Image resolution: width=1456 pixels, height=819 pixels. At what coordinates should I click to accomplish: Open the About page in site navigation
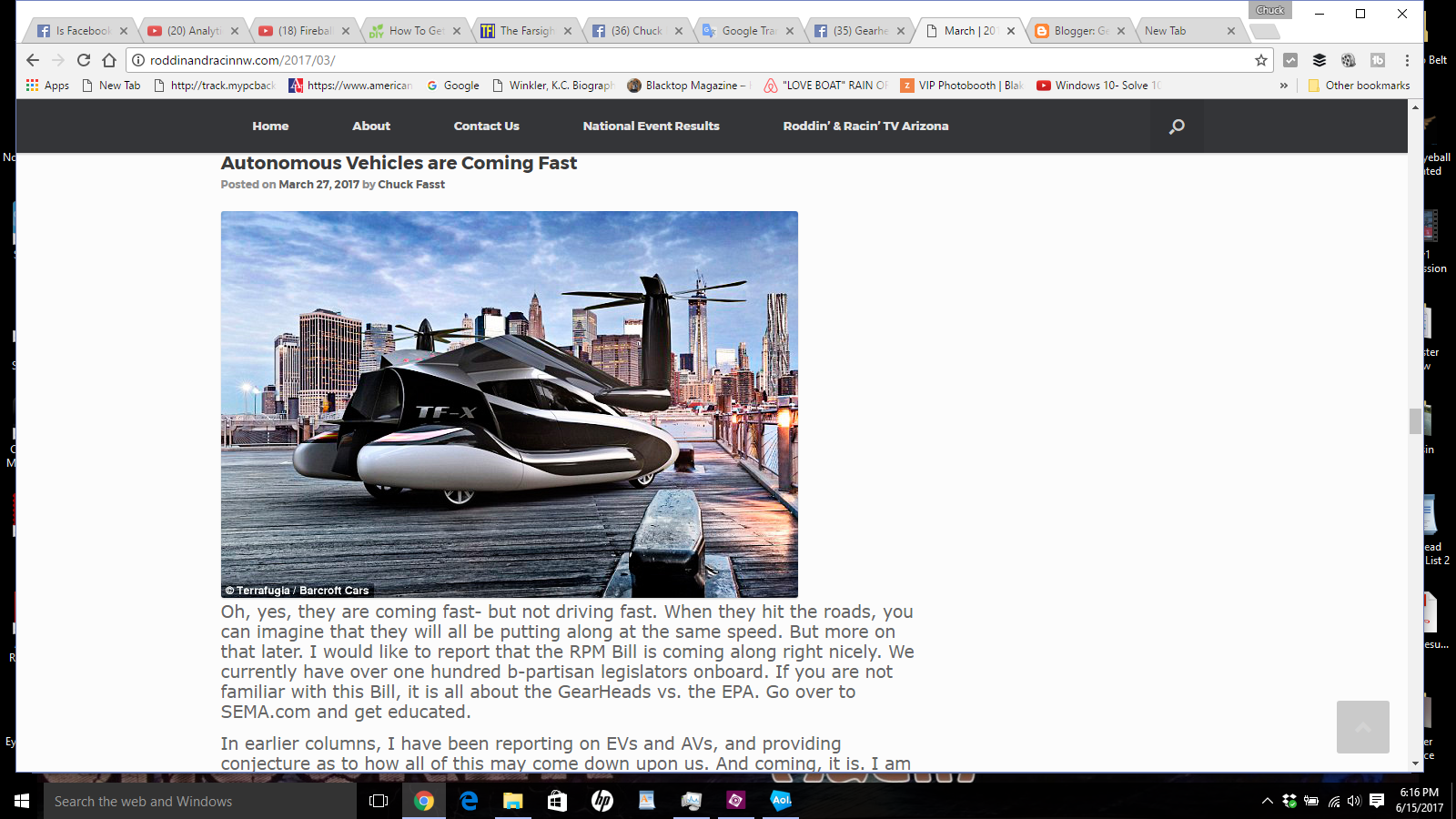pyautogui.click(x=370, y=126)
